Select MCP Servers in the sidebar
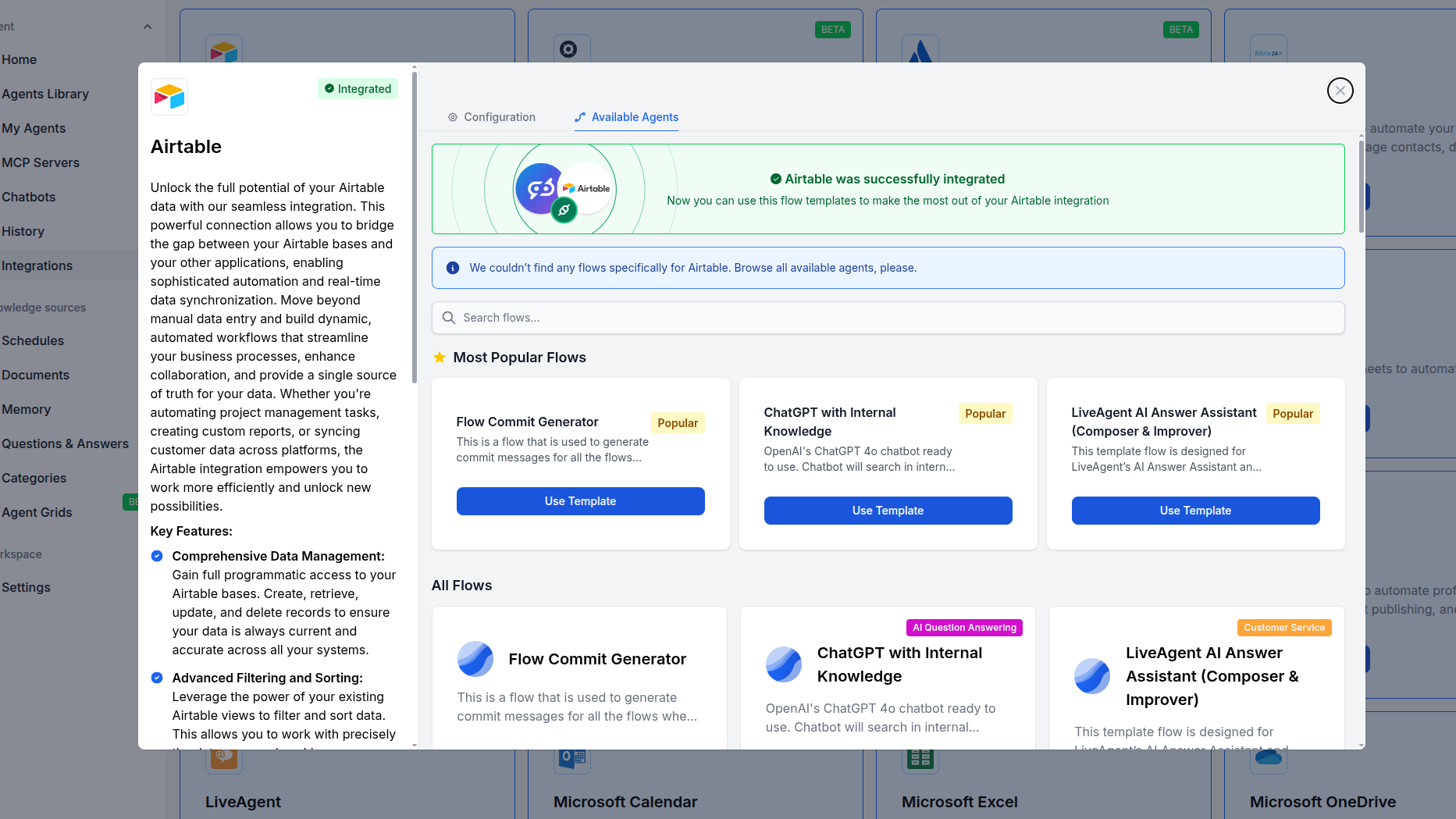 point(41,162)
